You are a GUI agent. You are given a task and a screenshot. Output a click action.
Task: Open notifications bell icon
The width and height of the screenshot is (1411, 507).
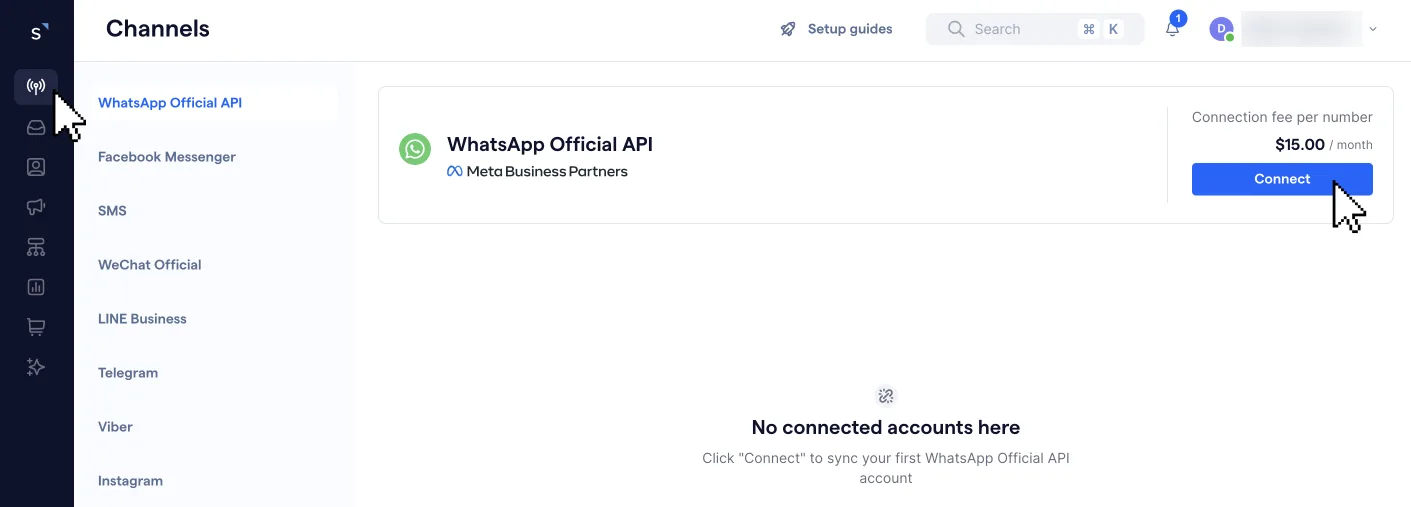[1173, 29]
